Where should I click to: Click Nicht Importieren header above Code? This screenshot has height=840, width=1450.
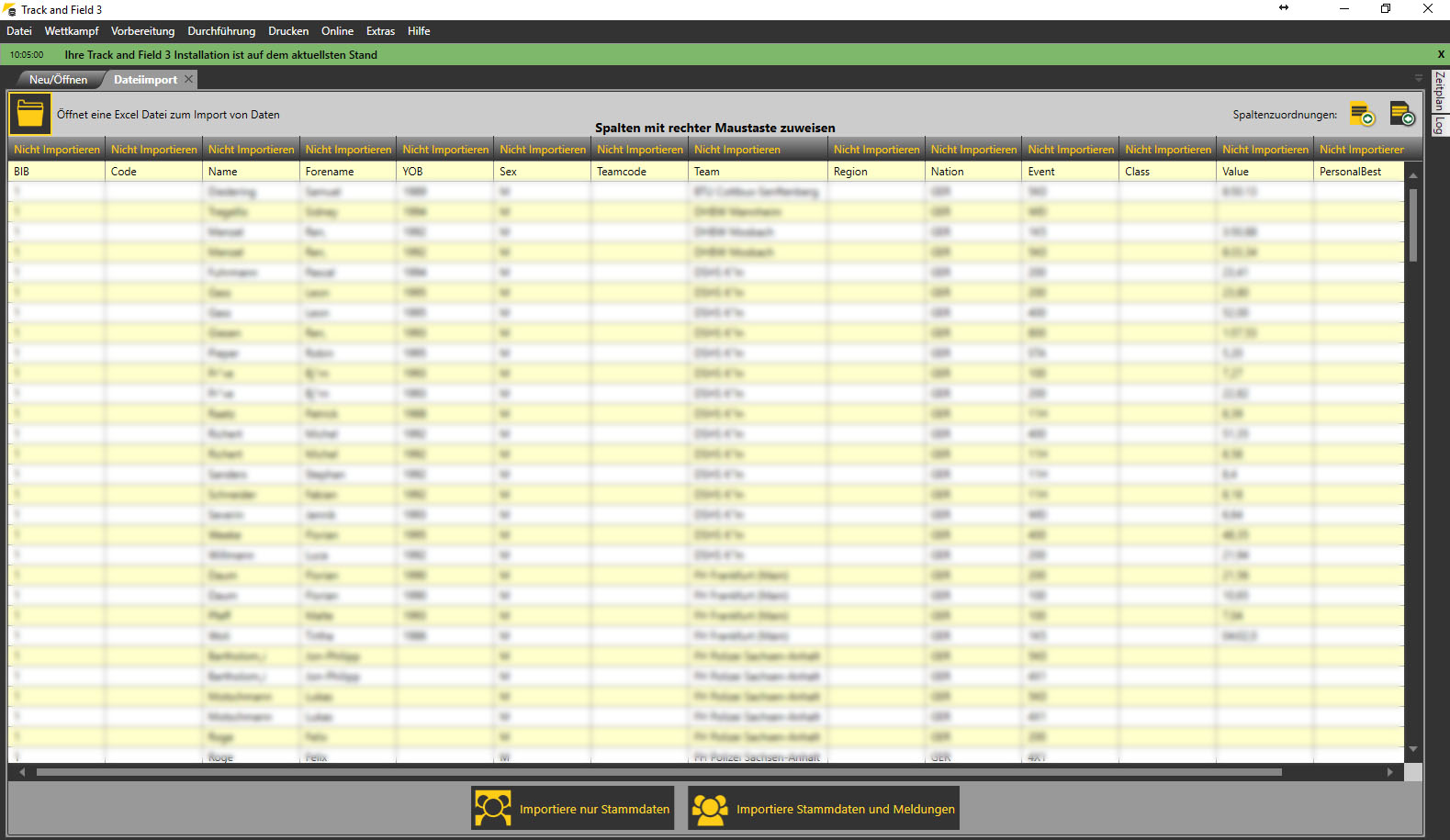point(153,149)
